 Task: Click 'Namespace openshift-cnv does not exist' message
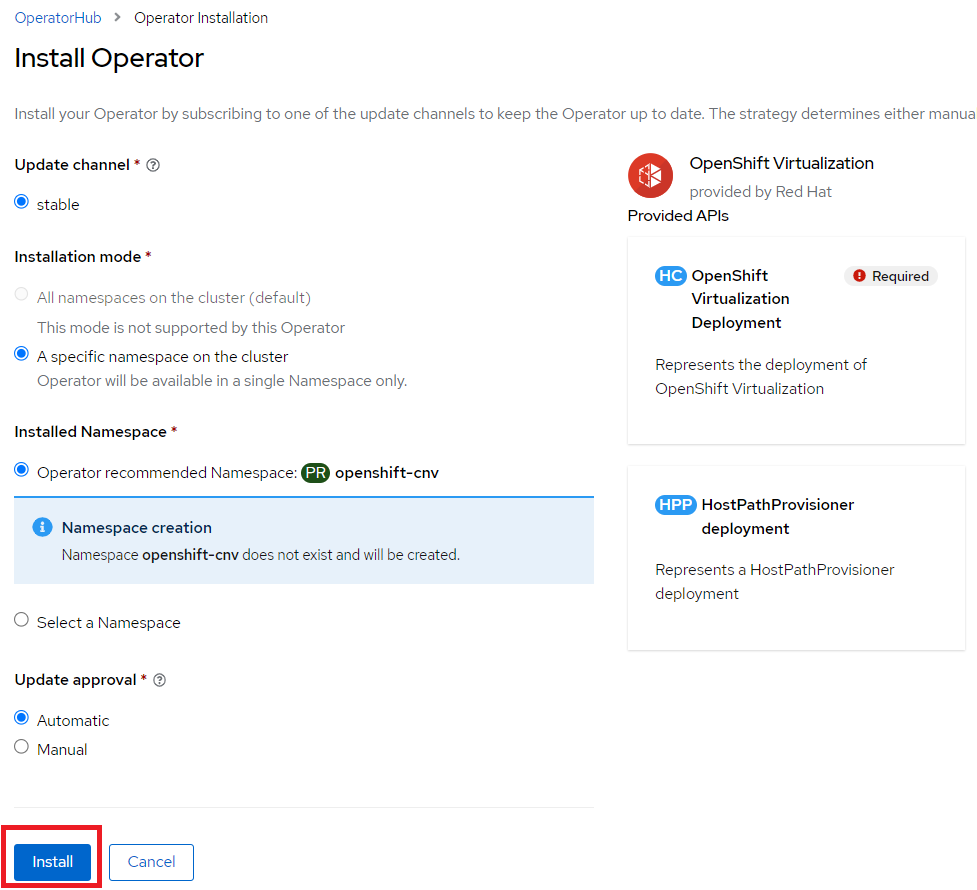(260, 555)
